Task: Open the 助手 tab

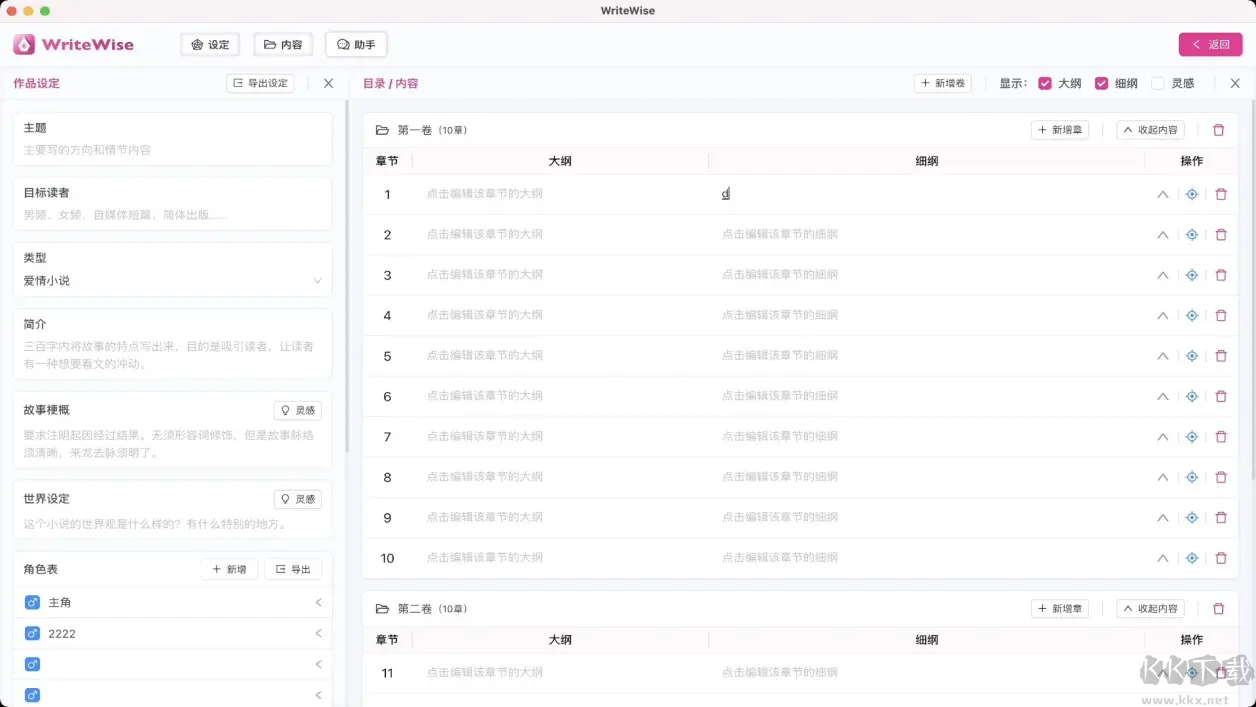Action: click(x=356, y=45)
